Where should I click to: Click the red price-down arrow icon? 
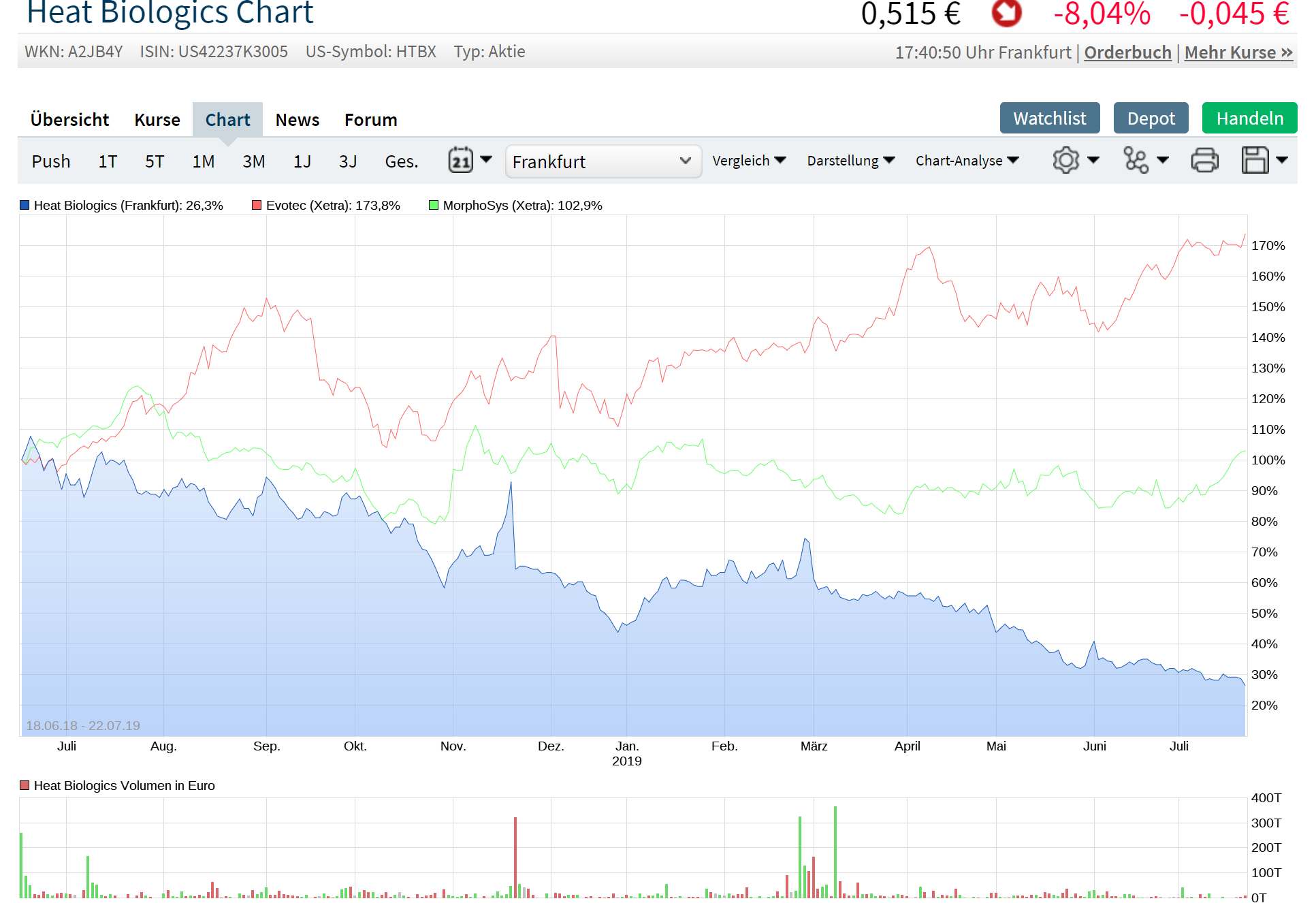(x=1006, y=12)
